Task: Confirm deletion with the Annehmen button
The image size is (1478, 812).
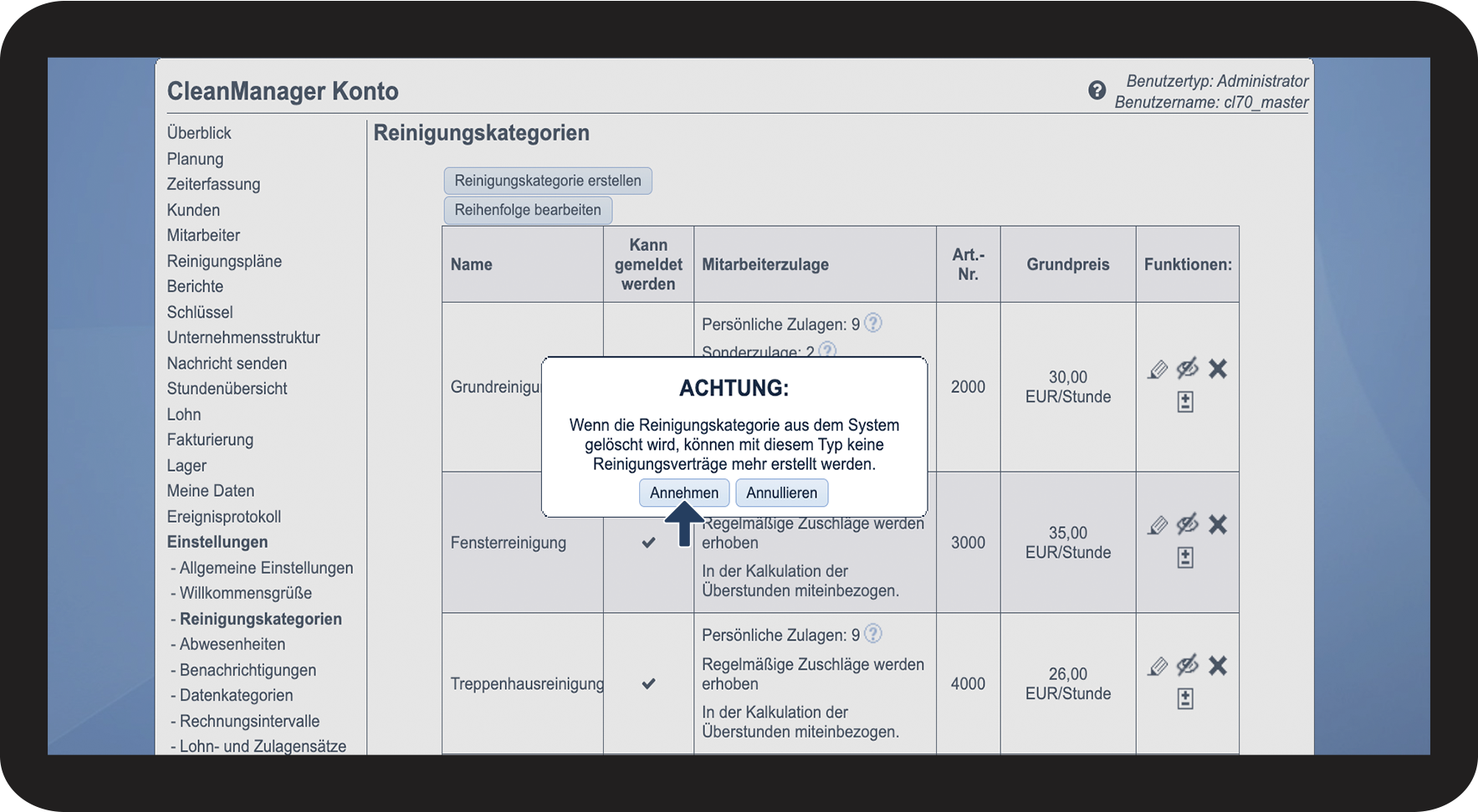Action: tap(684, 493)
